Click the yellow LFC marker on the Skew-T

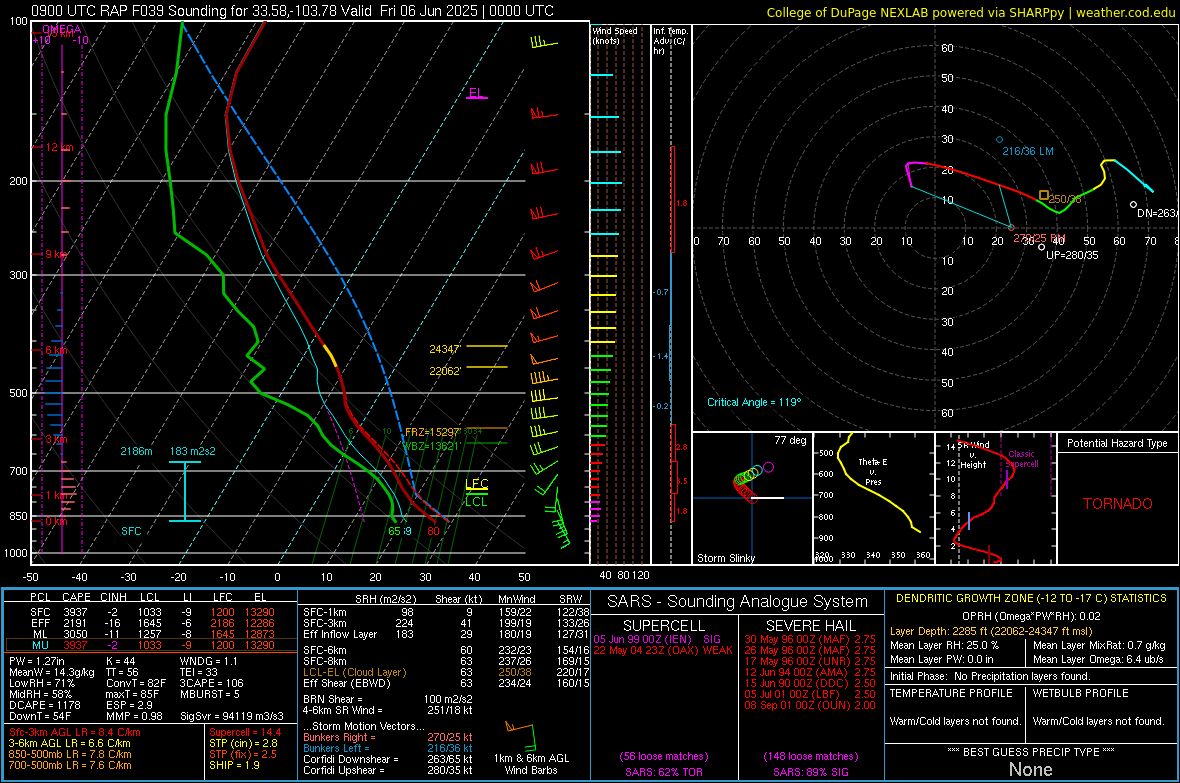[x=476, y=484]
